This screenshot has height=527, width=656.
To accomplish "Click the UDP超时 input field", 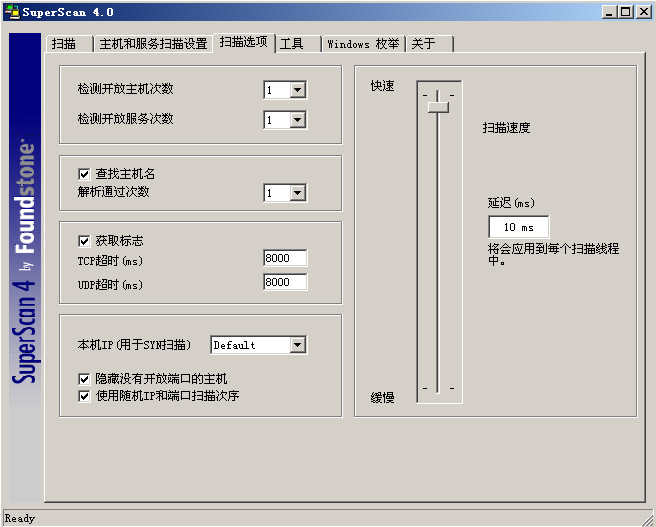I will (x=285, y=282).
